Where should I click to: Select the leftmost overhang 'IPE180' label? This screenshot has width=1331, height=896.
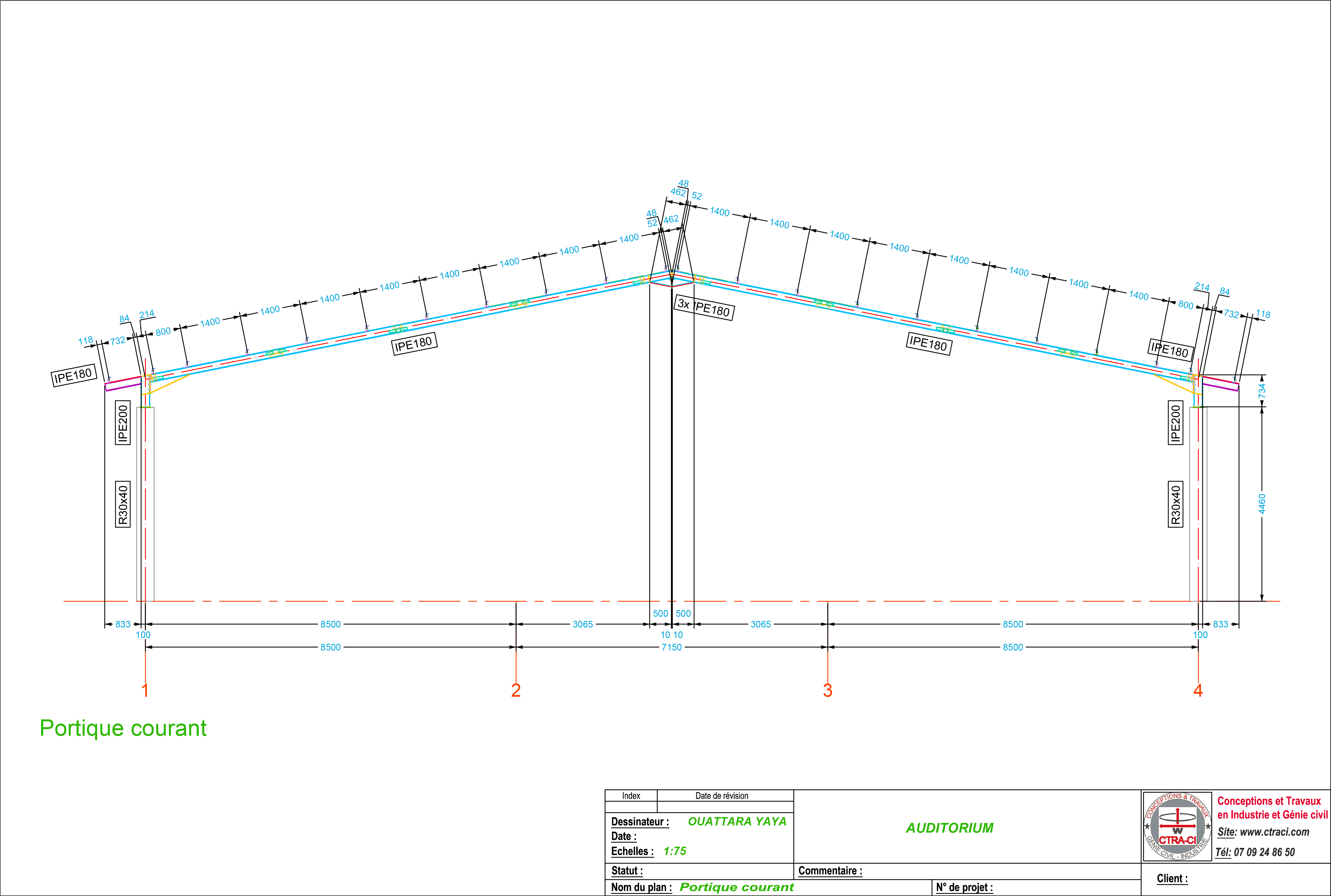click(73, 376)
